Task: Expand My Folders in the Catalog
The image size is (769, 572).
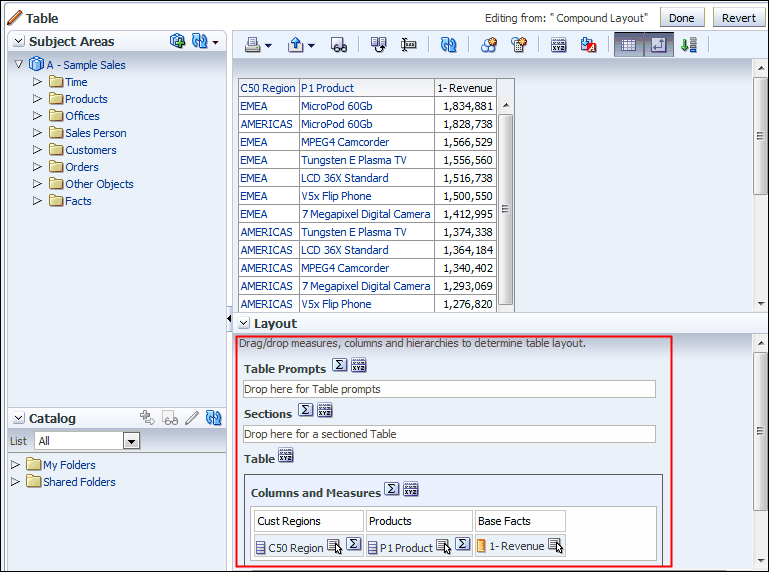Action: 15,465
